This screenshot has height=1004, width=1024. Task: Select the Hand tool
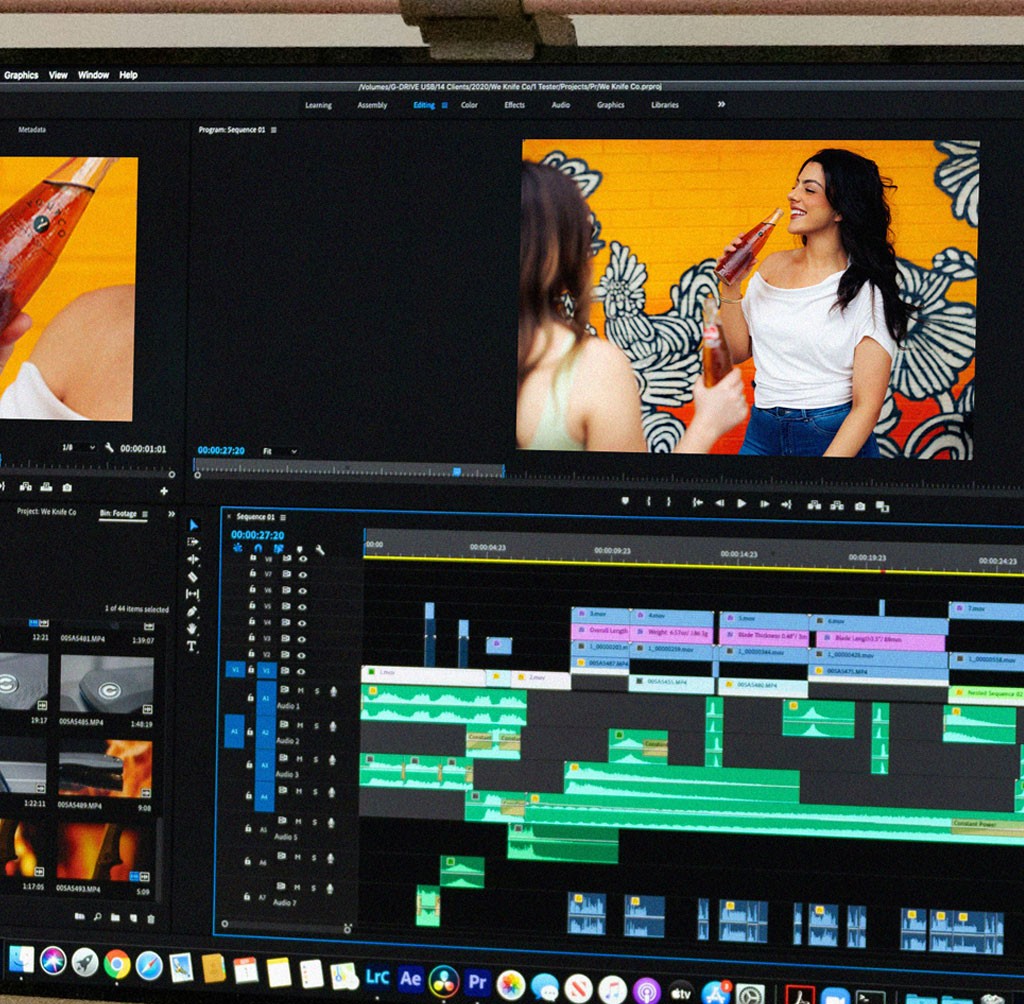(191, 628)
